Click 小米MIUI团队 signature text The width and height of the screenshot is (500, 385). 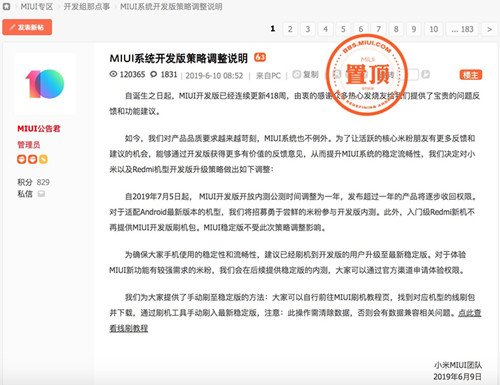coord(458,365)
